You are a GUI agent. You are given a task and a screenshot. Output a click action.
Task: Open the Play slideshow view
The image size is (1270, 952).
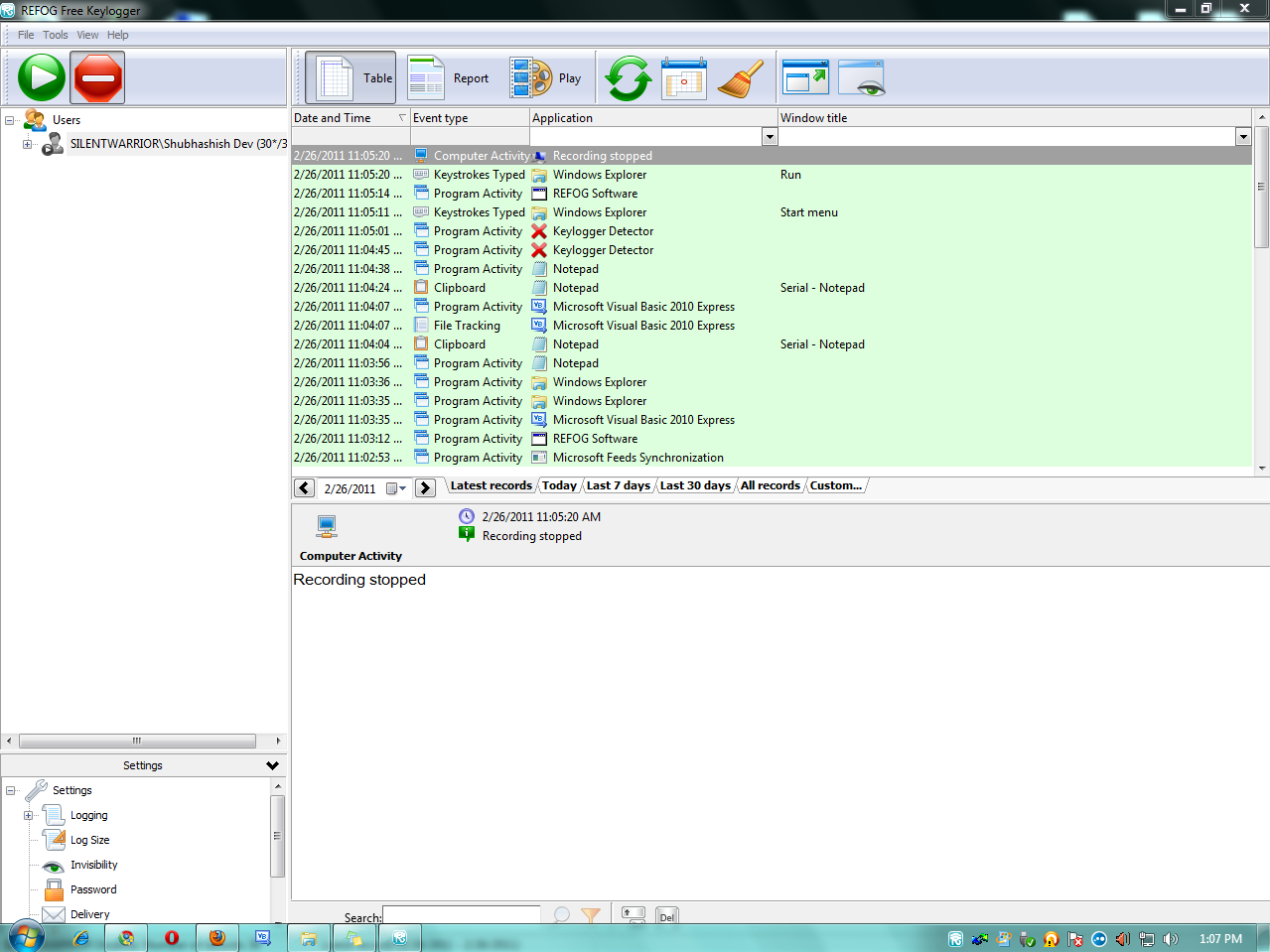[x=546, y=77]
